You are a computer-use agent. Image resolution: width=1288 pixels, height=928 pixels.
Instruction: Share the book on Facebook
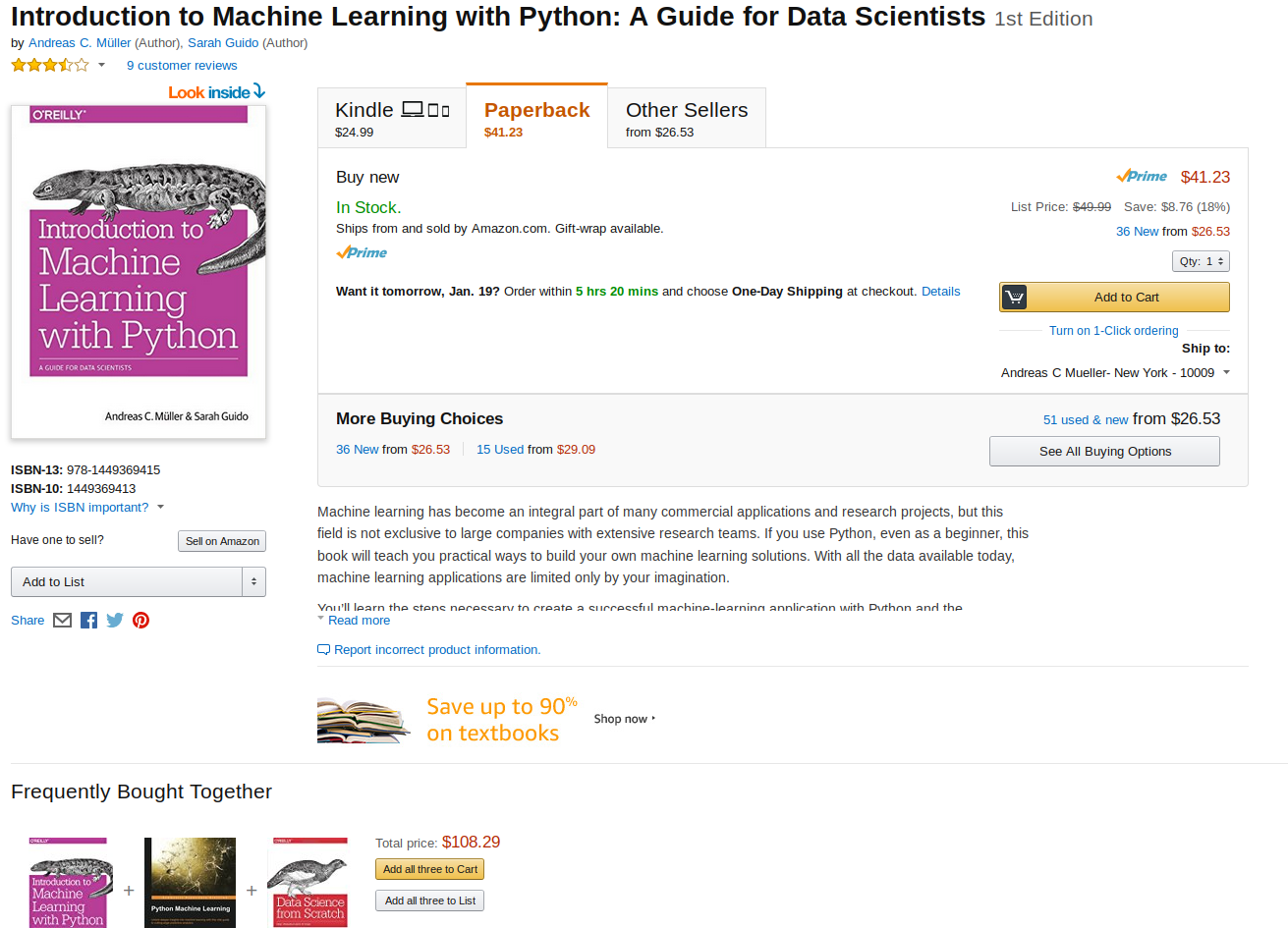(x=88, y=620)
